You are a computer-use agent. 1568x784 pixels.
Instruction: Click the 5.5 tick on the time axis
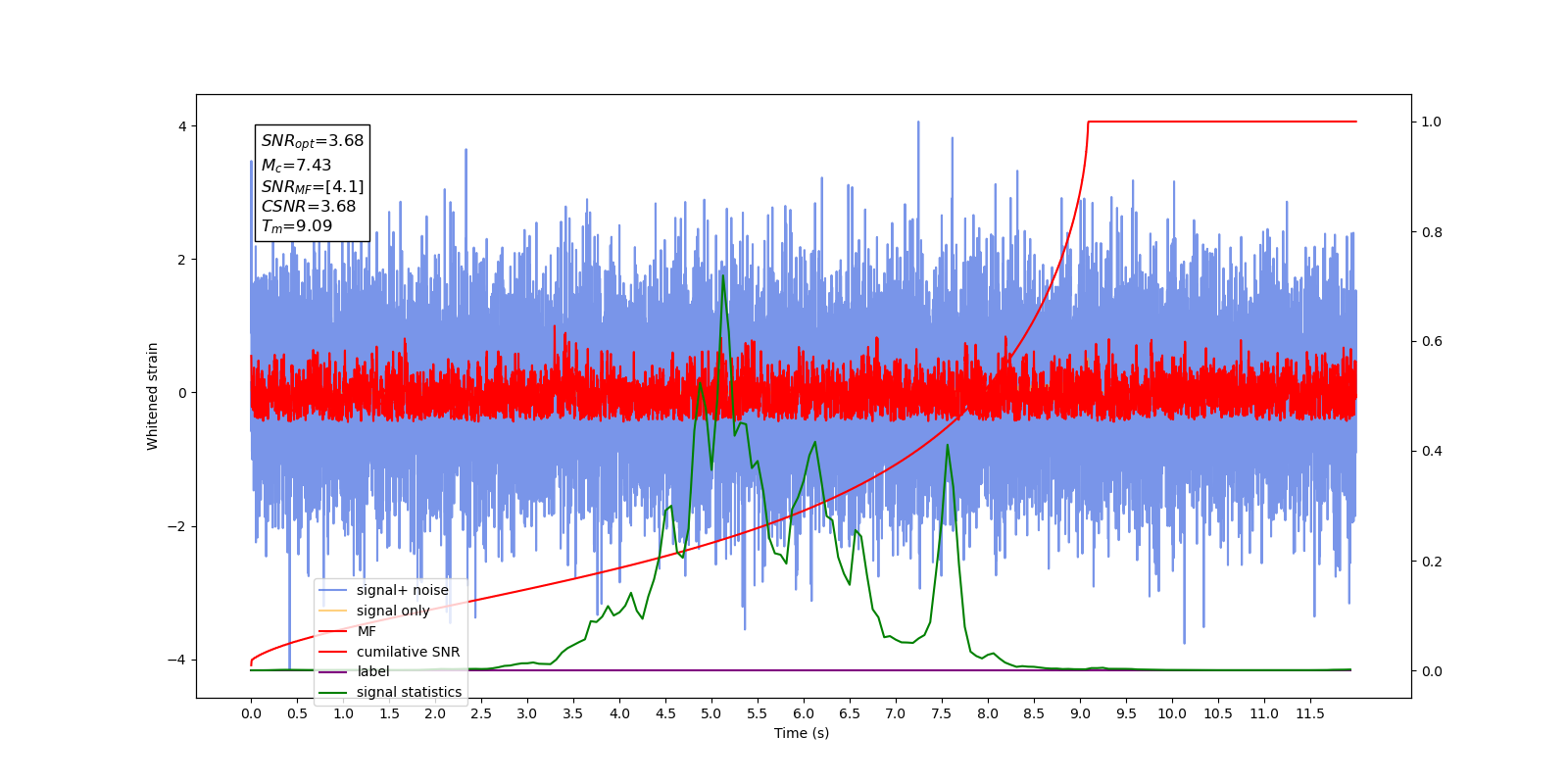pyautogui.click(x=758, y=713)
